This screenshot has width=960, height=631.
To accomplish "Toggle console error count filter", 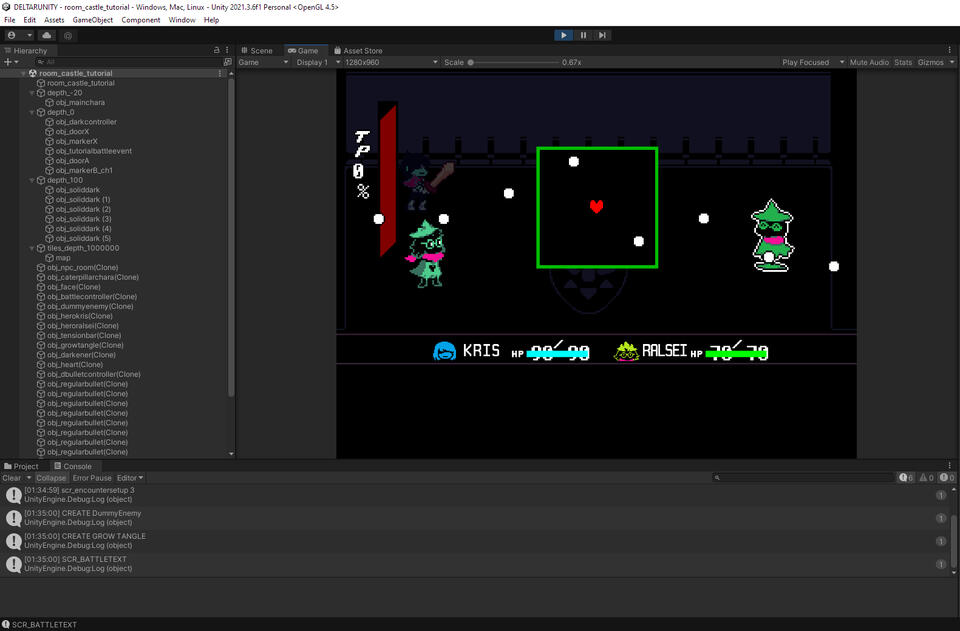I will click(x=947, y=478).
